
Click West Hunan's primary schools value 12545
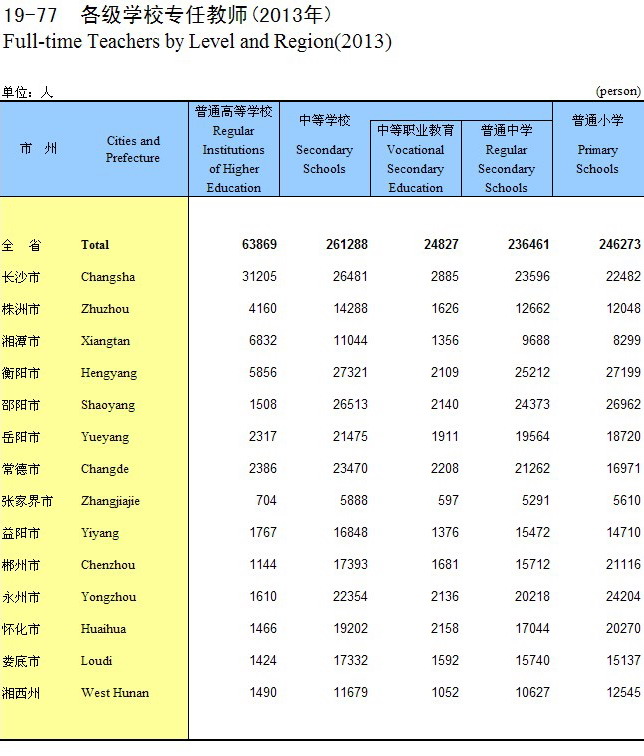pyautogui.click(x=623, y=692)
